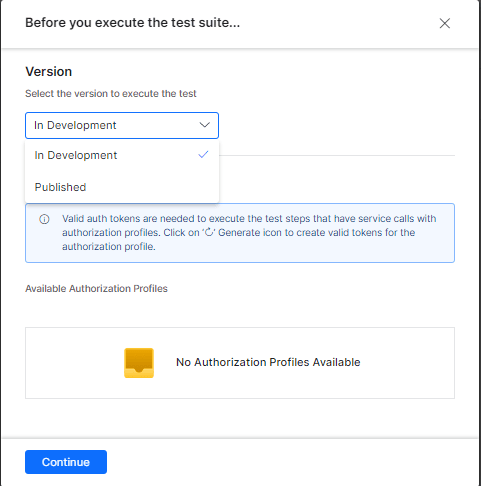This screenshot has height=486, width=481.
Task: Select the In Development list option
Action: pyautogui.click(x=122, y=155)
